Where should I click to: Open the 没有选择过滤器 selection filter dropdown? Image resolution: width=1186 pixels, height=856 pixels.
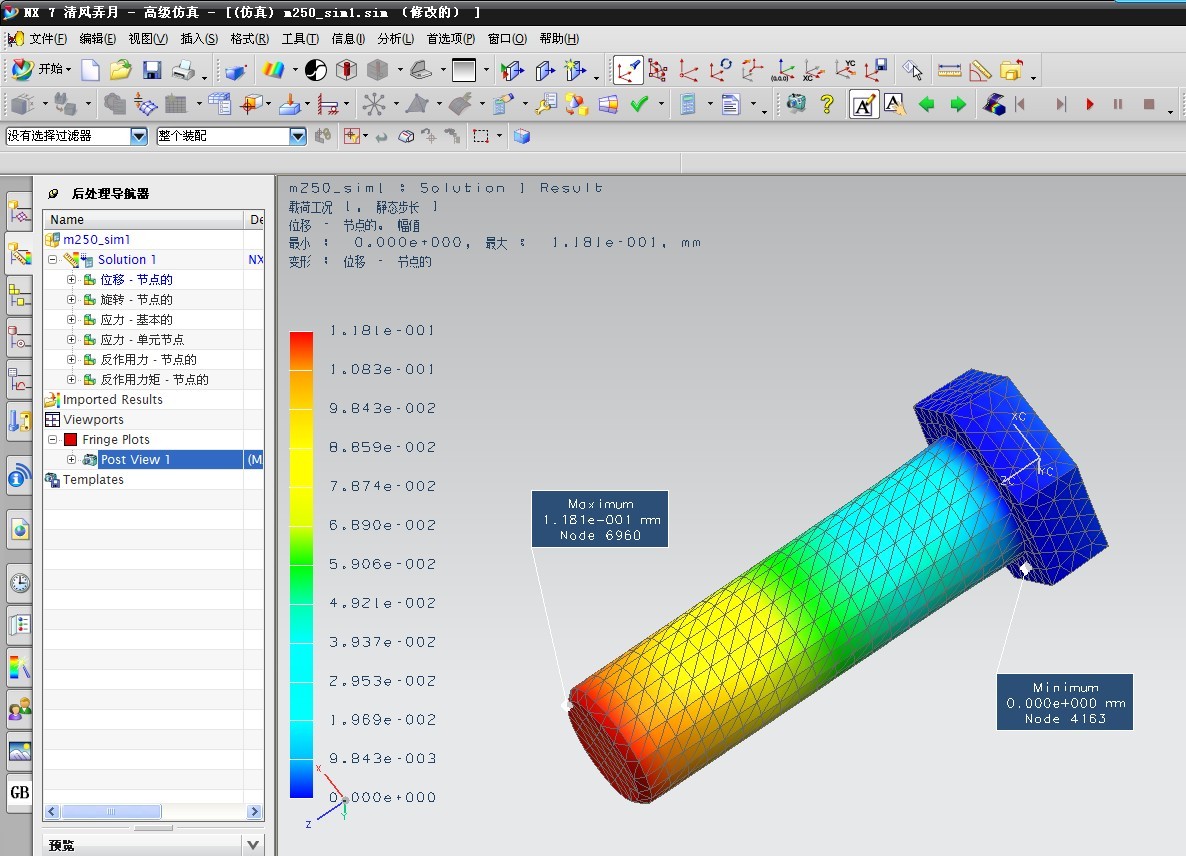(x=138, y=136)
